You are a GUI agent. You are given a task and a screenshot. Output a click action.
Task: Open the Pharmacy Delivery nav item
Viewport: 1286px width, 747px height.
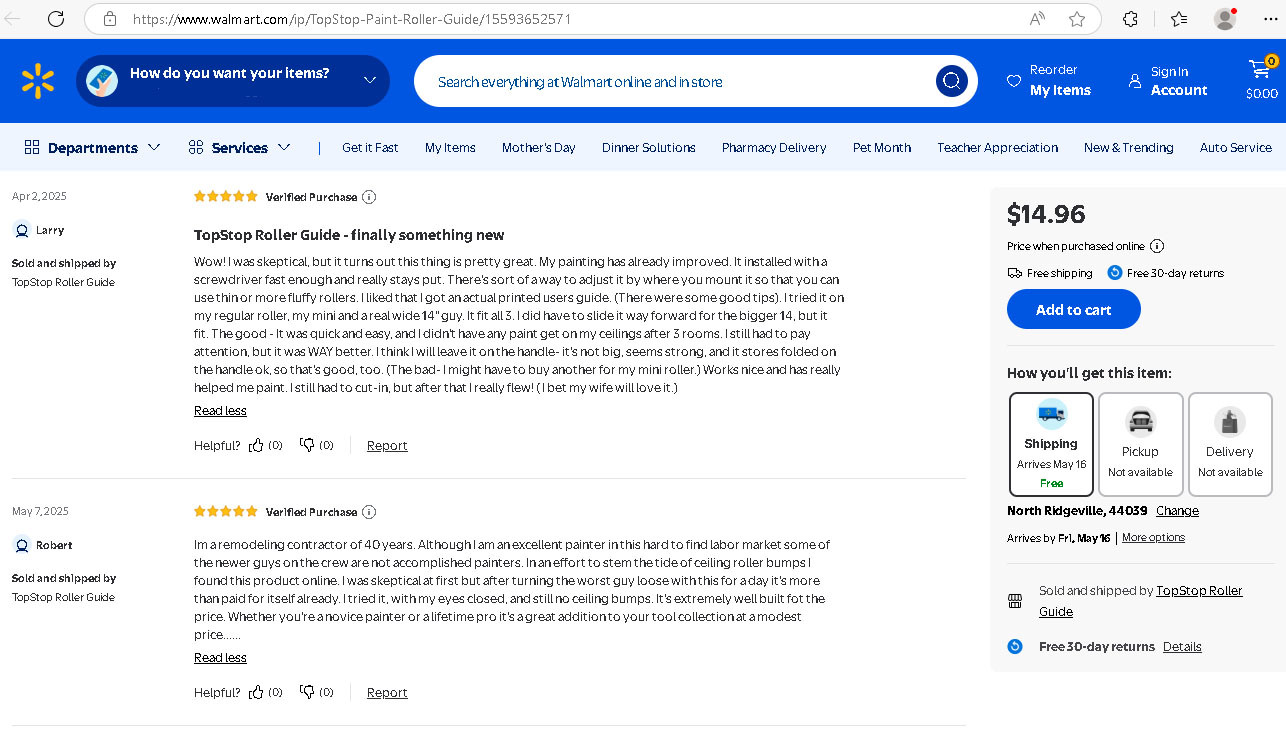[773, 148]
